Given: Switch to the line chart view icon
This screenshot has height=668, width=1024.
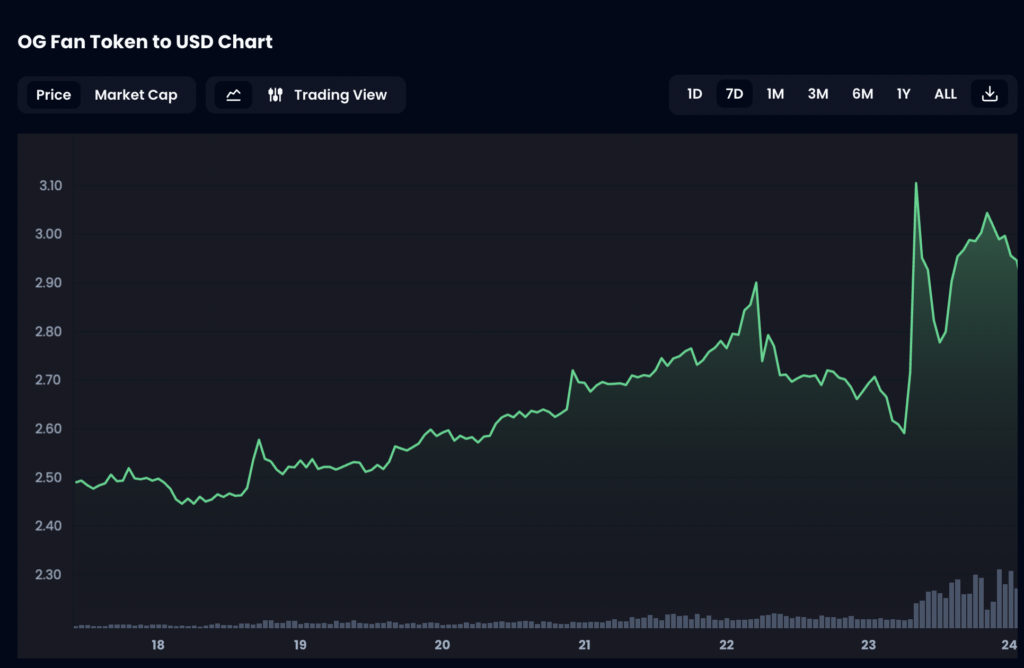Looking at the screenshot, I should click(233, 95).
